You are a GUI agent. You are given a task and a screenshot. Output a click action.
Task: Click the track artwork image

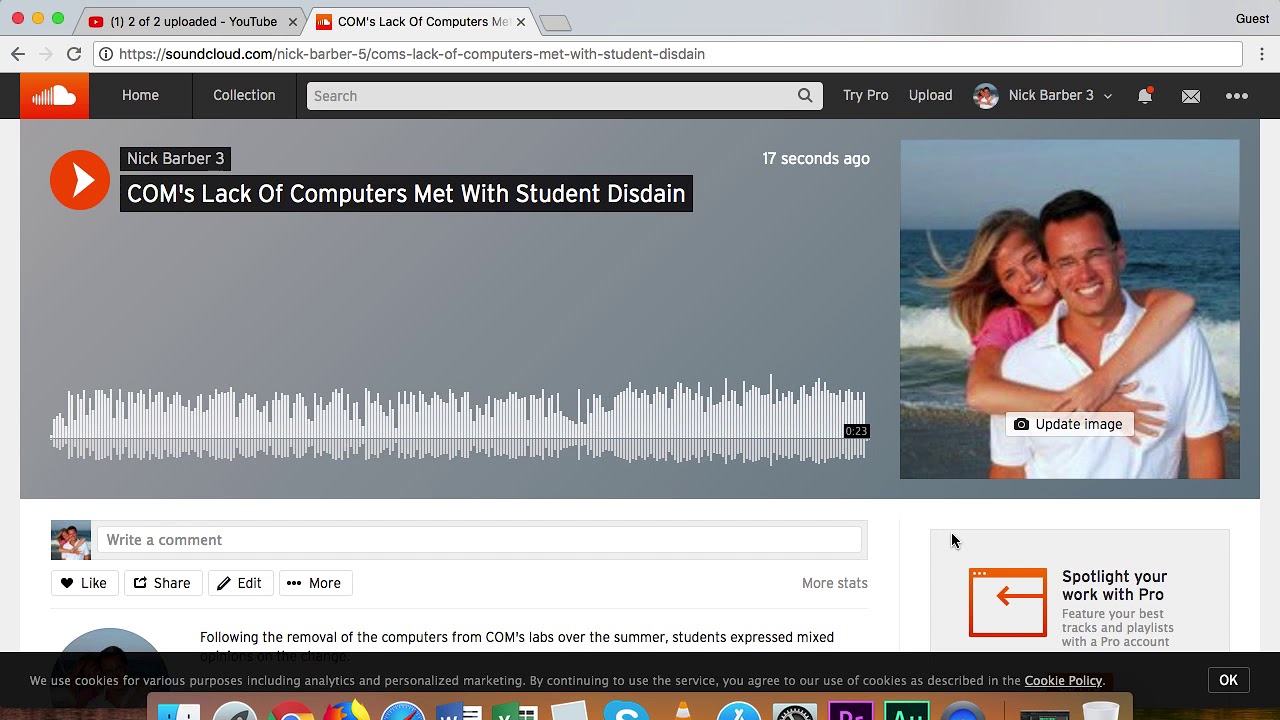point(1070,309)
